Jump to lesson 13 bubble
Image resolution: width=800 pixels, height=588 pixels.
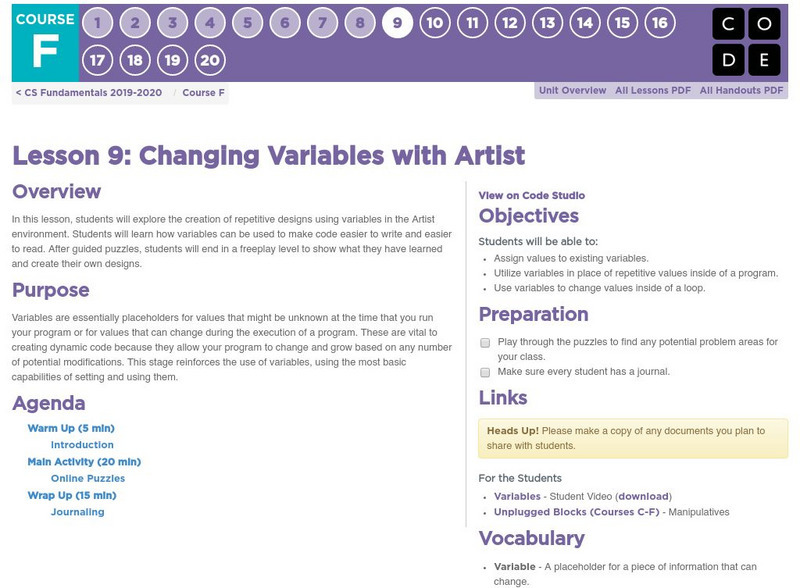coord(547,23)
